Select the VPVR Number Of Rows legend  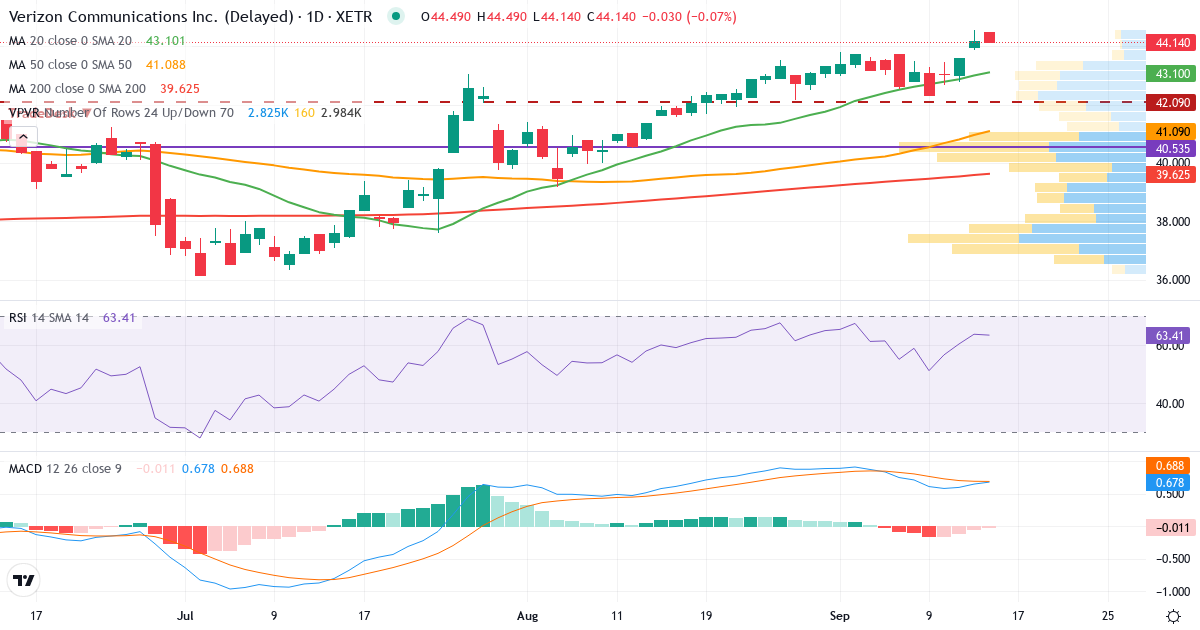[120, 113]
